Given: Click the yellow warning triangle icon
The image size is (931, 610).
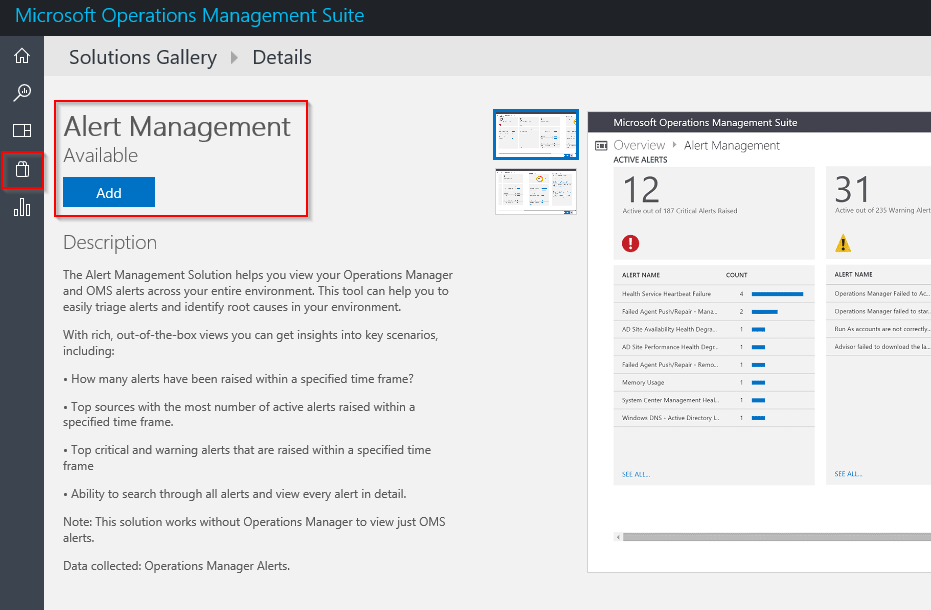Looking at the screenshot, I should coord(843,243).
